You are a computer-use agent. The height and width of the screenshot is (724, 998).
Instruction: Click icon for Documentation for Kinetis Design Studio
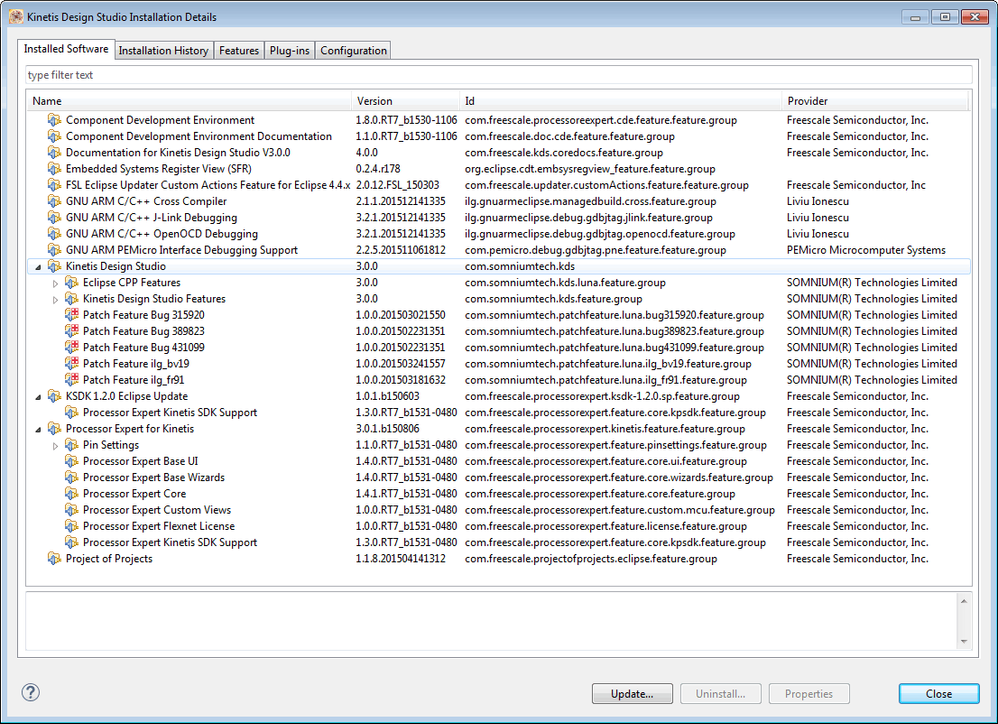55,153
